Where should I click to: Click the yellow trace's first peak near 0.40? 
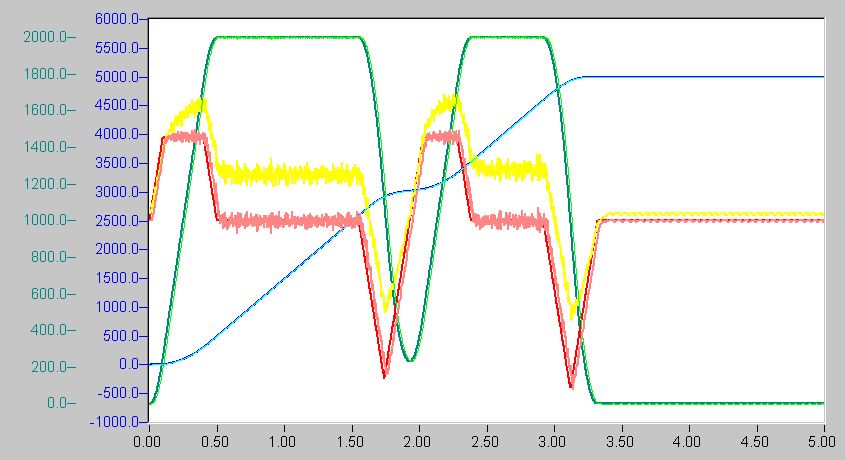point(201,102)
